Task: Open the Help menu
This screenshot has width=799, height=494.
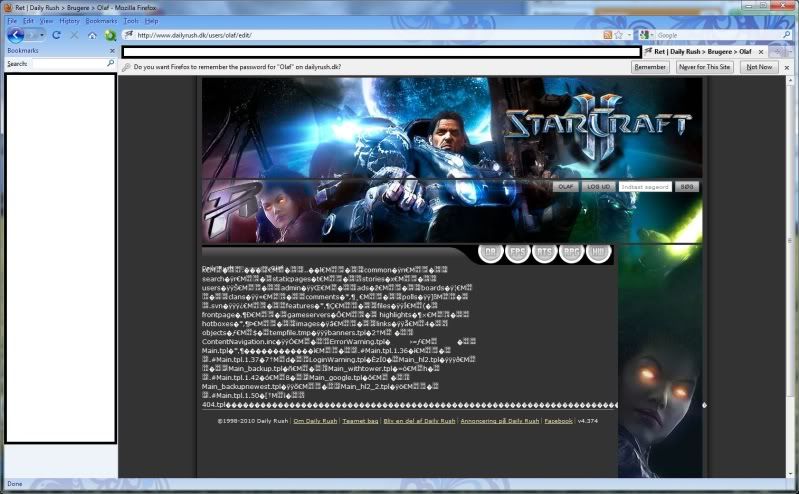Action: pyautogui.click(x=151, y=21)
